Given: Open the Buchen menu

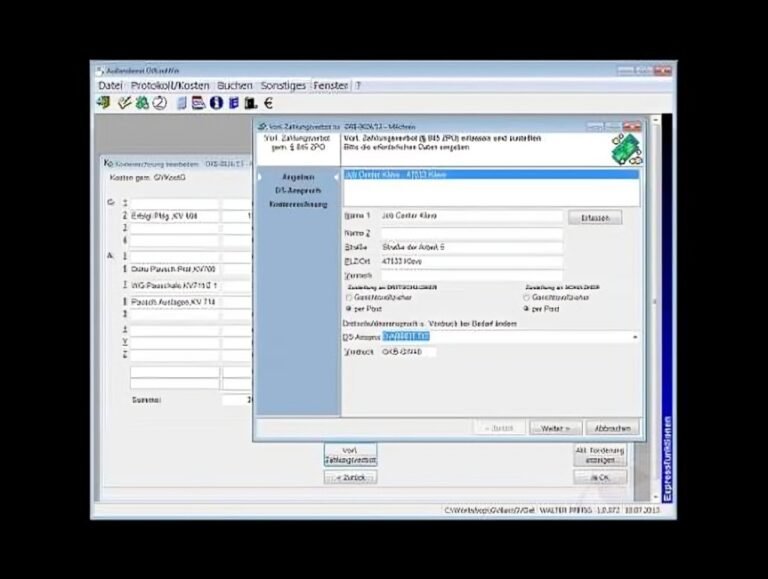Looking at the screenshot, I should pyautogui.click(x=235, y=86).
